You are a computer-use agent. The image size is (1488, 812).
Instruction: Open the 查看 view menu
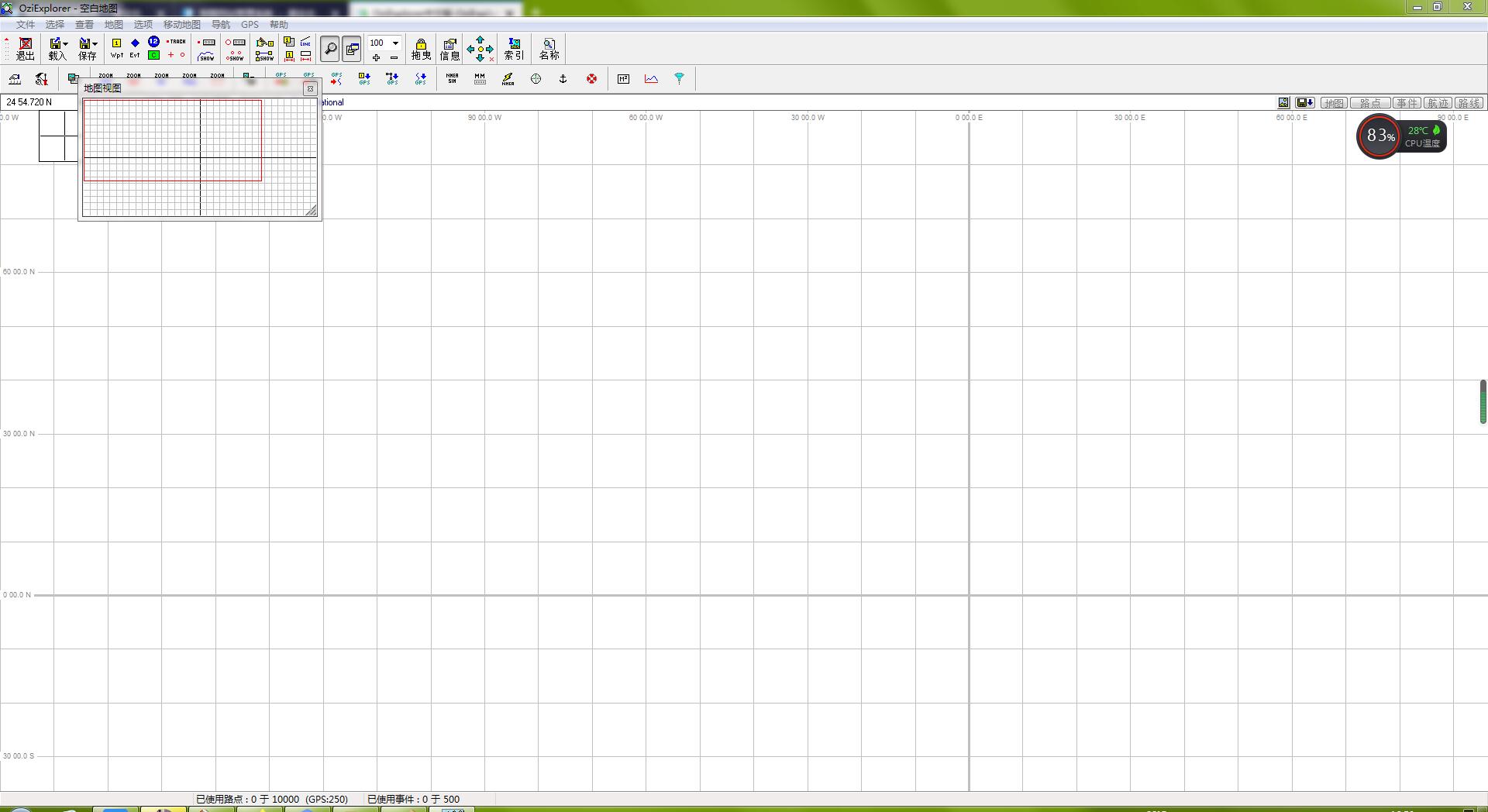84,25
